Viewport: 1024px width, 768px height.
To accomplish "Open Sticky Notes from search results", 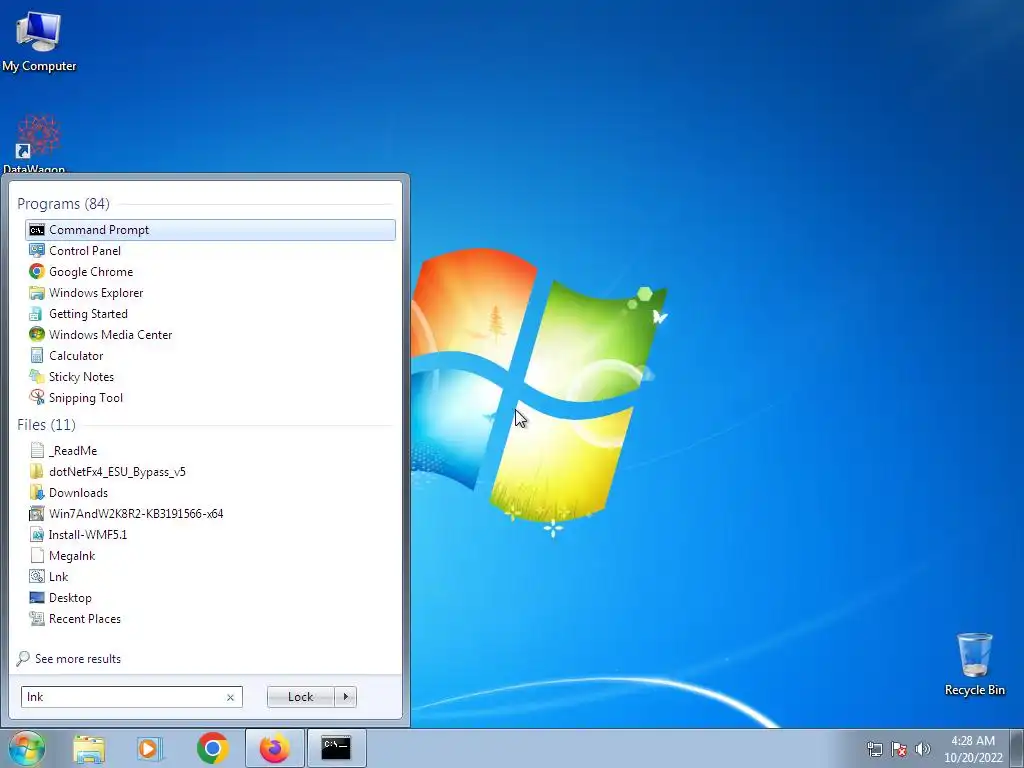I will tap(210, 377).
